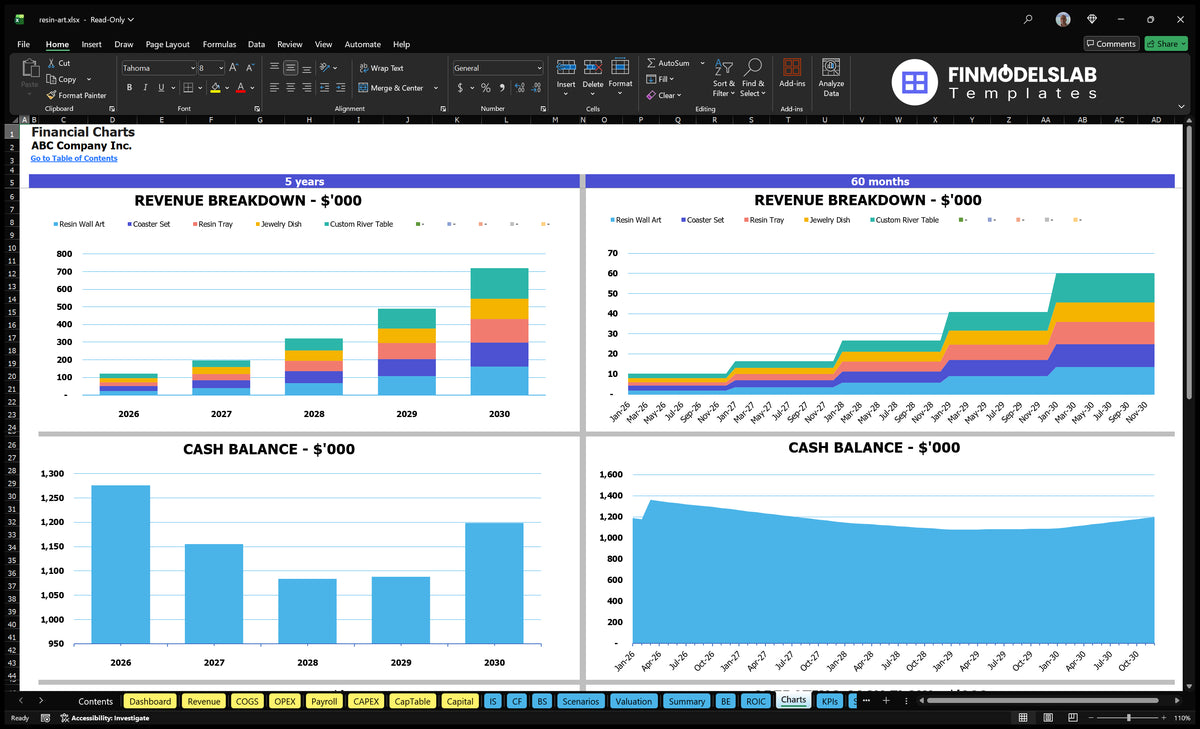Open the File menu

click(23, 44)
